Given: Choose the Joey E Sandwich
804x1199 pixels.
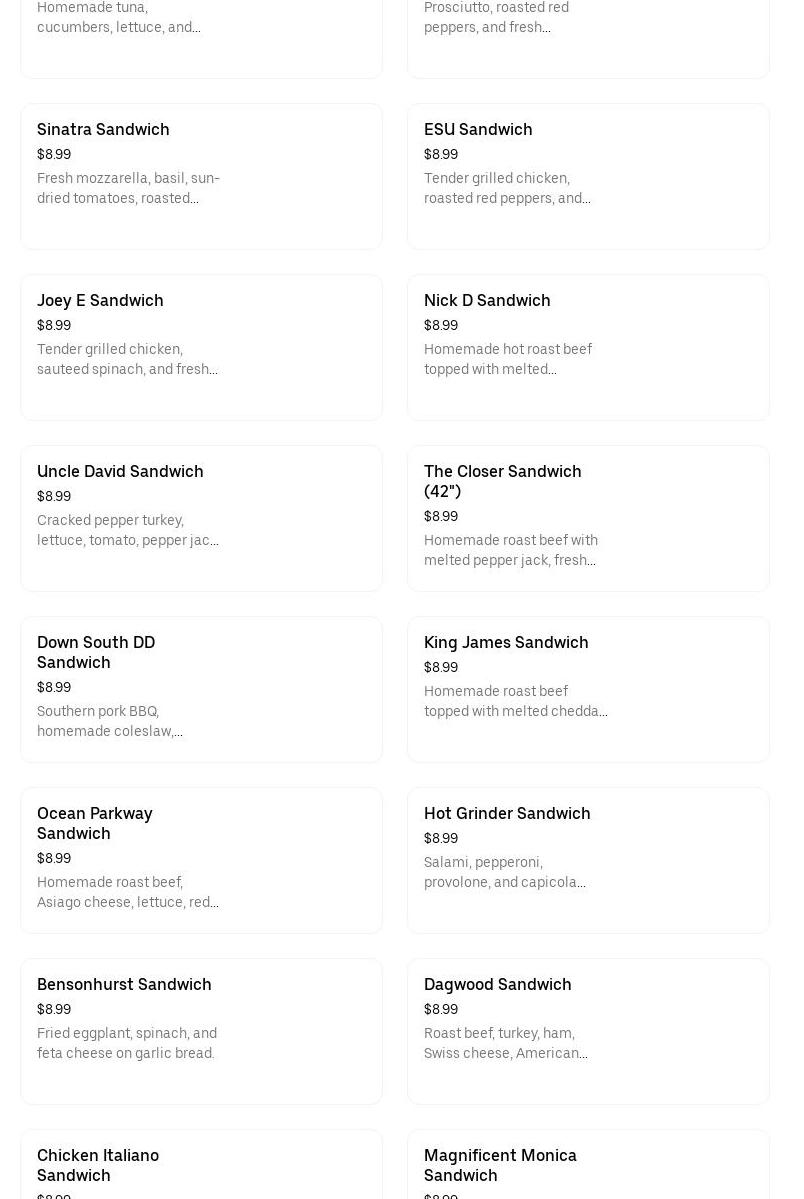Looking at the screenshot, I should [x=100, y=301].
